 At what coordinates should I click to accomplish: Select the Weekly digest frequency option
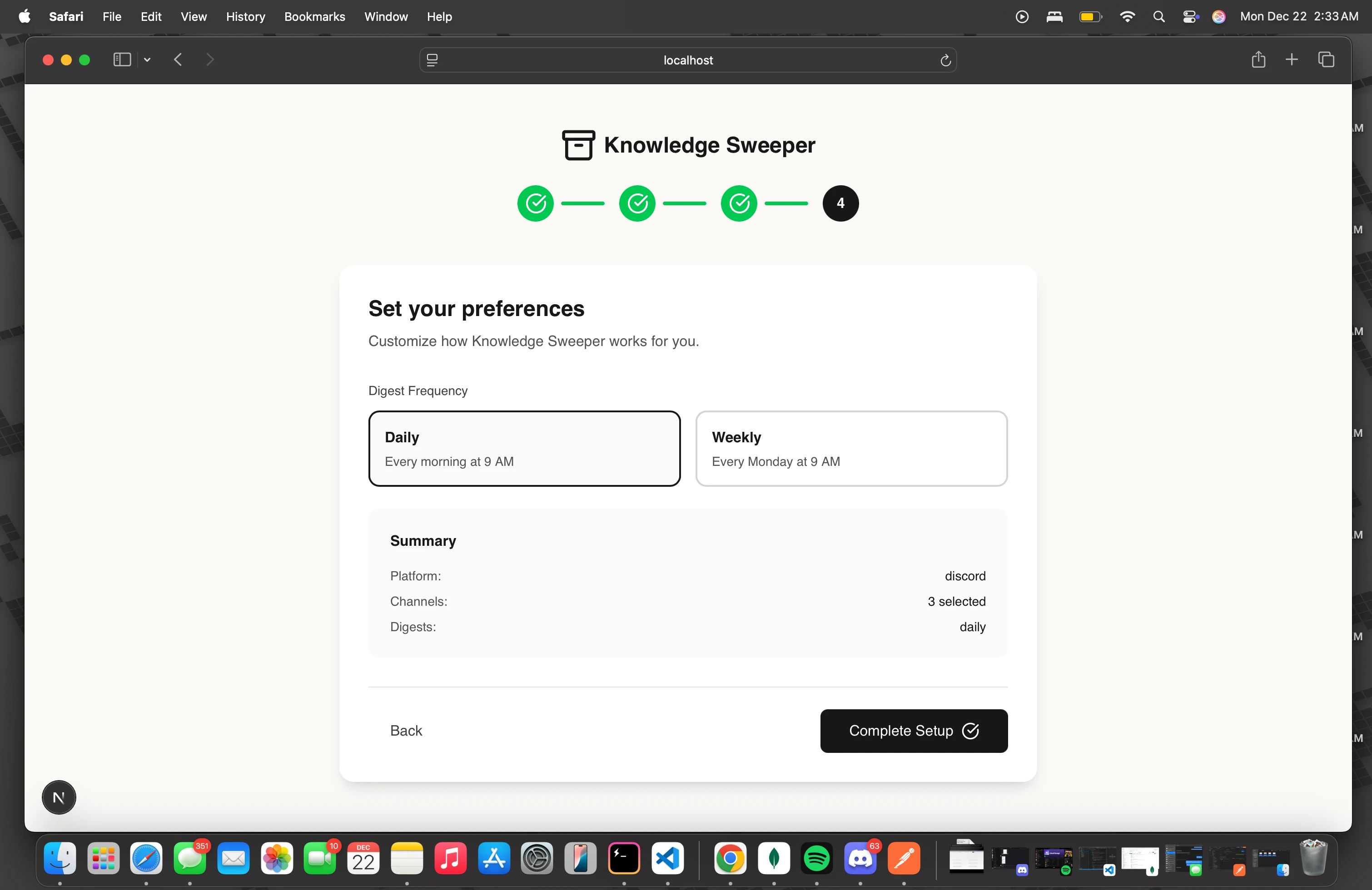pyautogui.click(x=851, y=448)
